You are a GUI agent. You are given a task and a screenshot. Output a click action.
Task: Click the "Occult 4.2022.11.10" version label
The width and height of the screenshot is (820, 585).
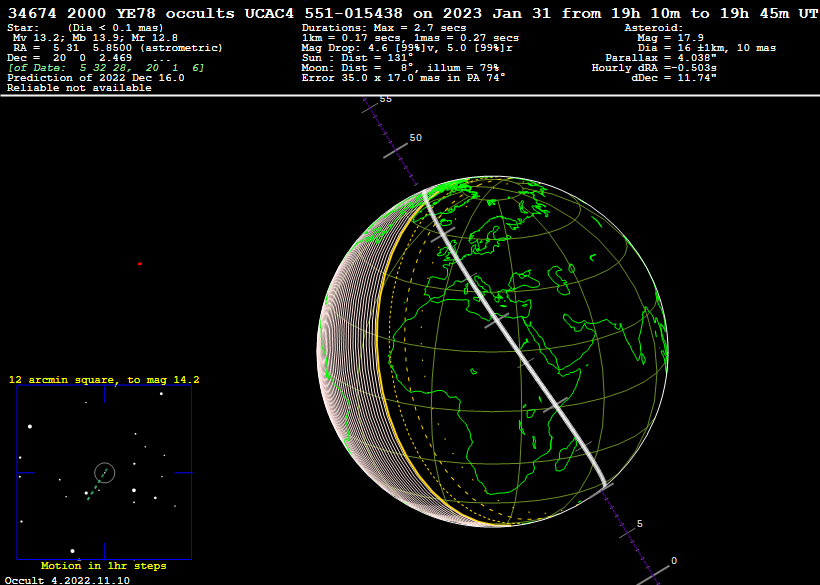tap(67, 580)
